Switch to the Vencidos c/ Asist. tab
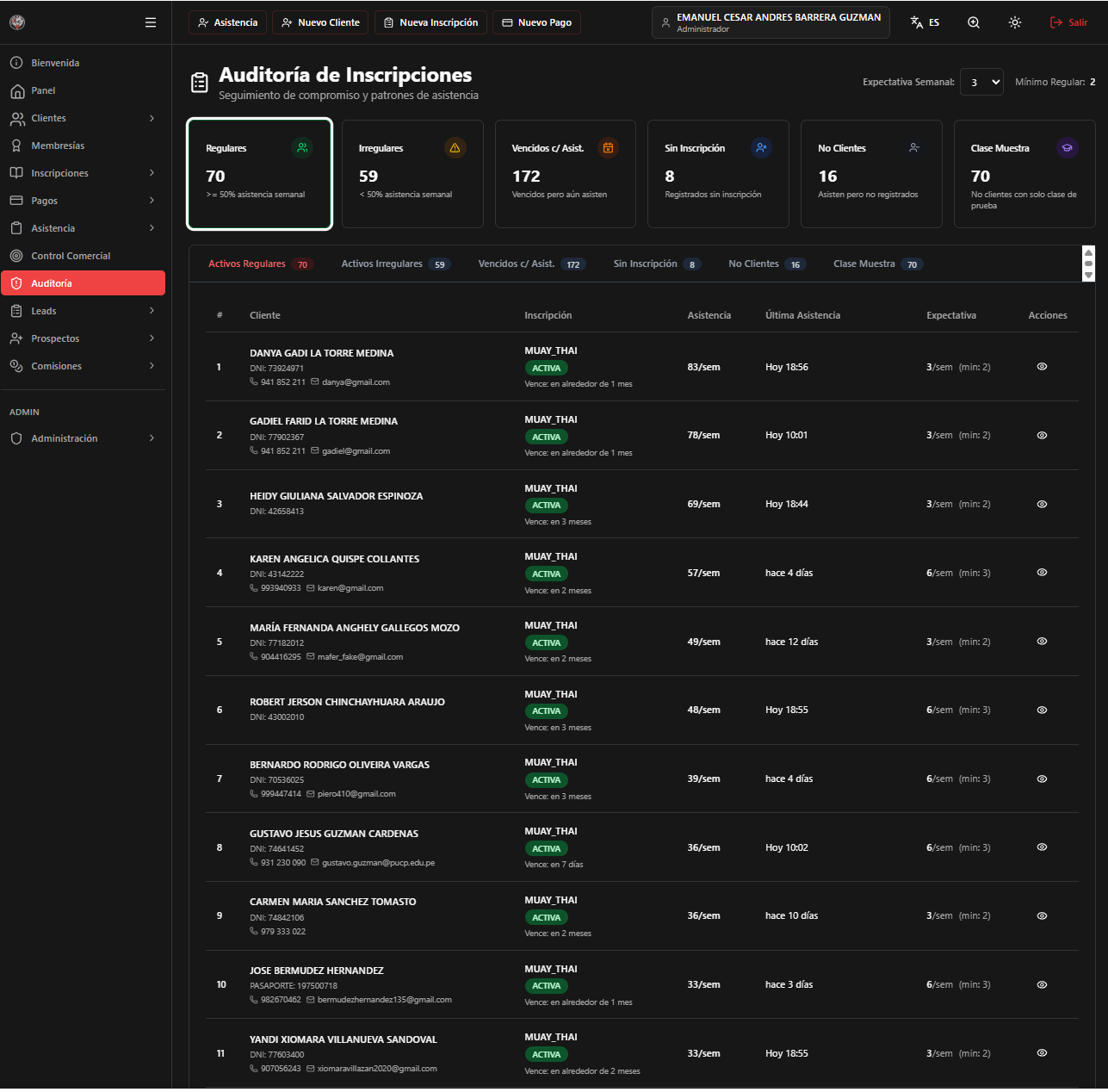 point(532,264)
